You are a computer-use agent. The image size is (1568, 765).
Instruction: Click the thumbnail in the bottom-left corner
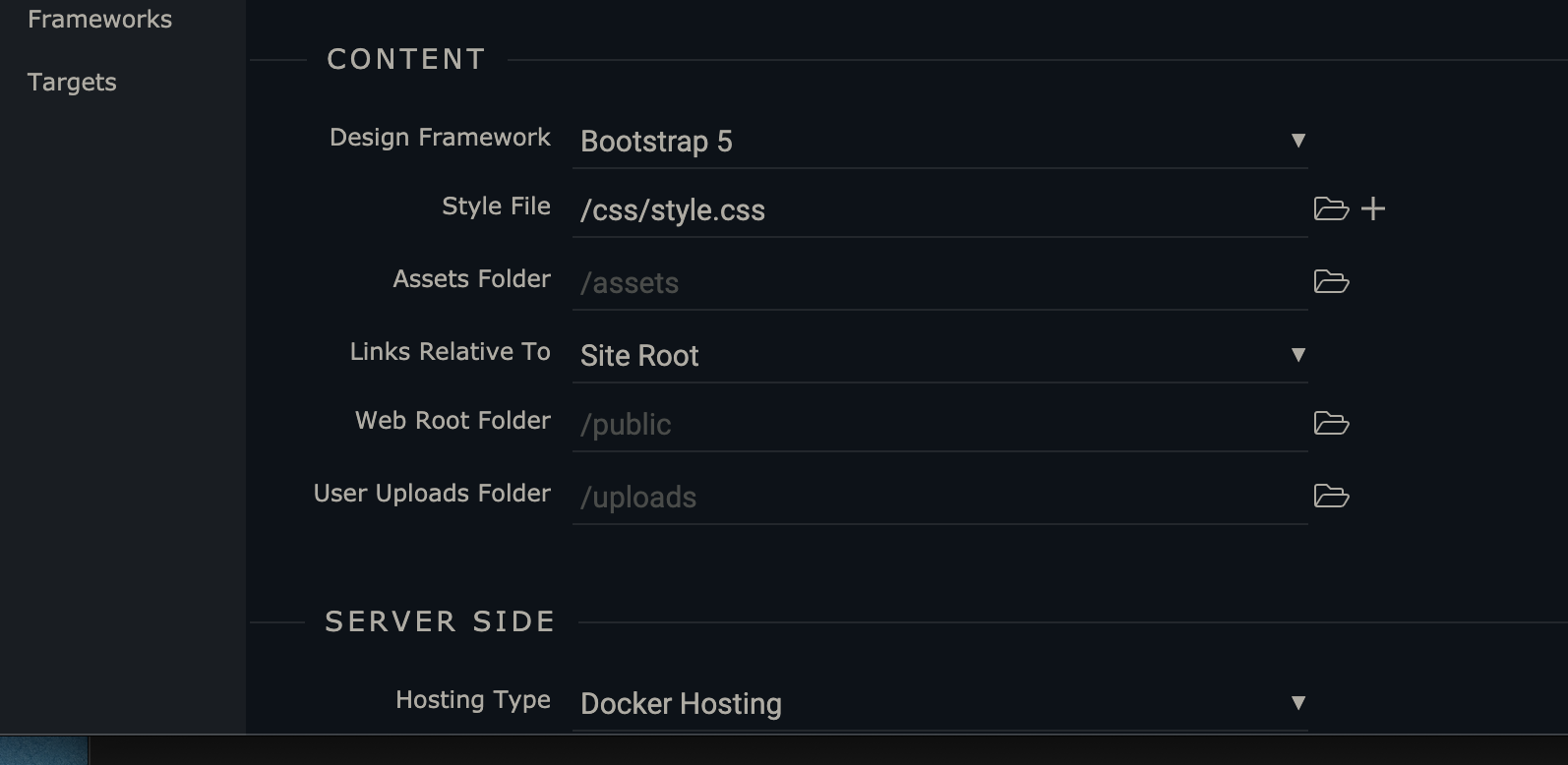[x=43, y=751]
